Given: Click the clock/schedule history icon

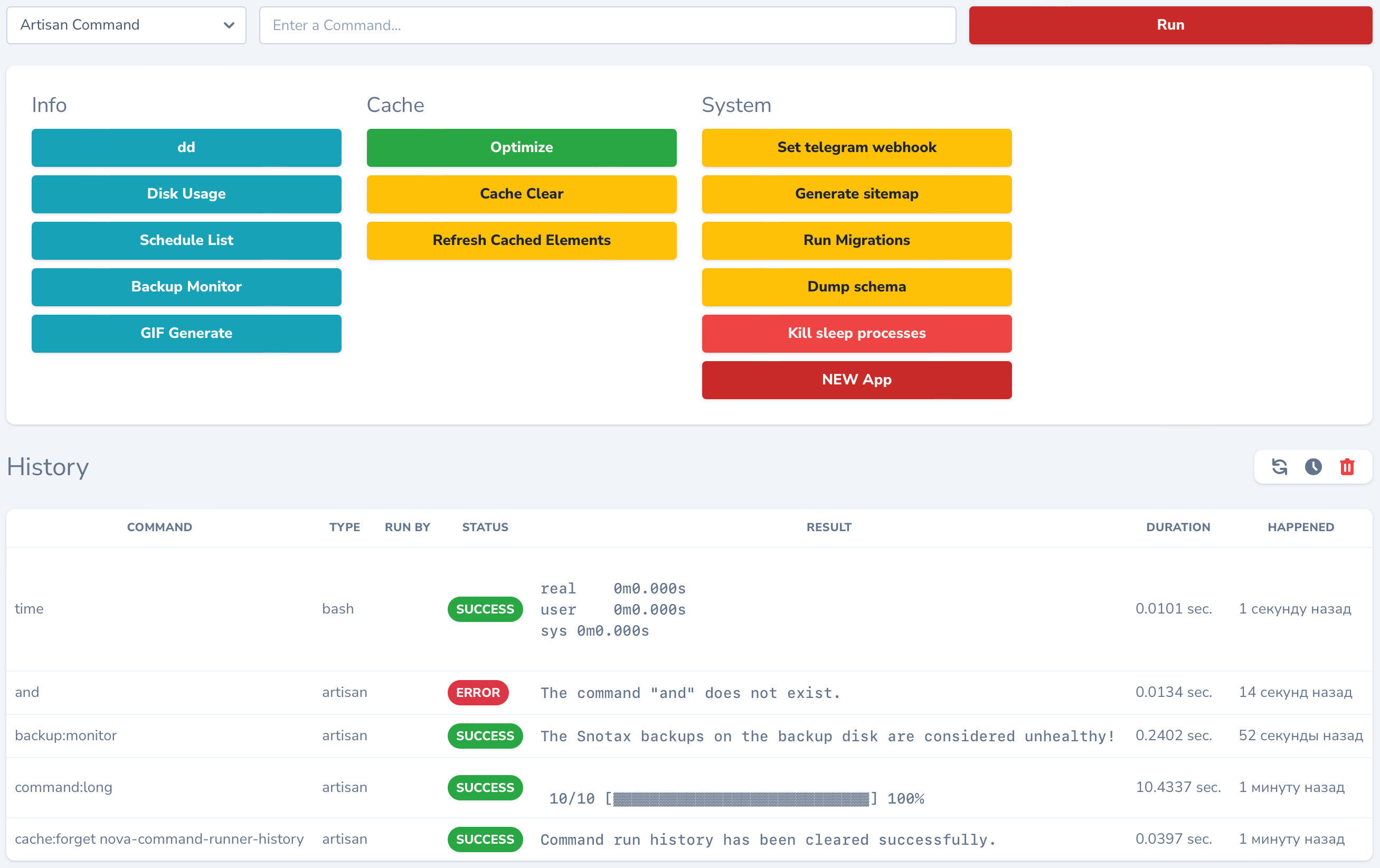Looking at the screenshot, I should click(1313, 466).
